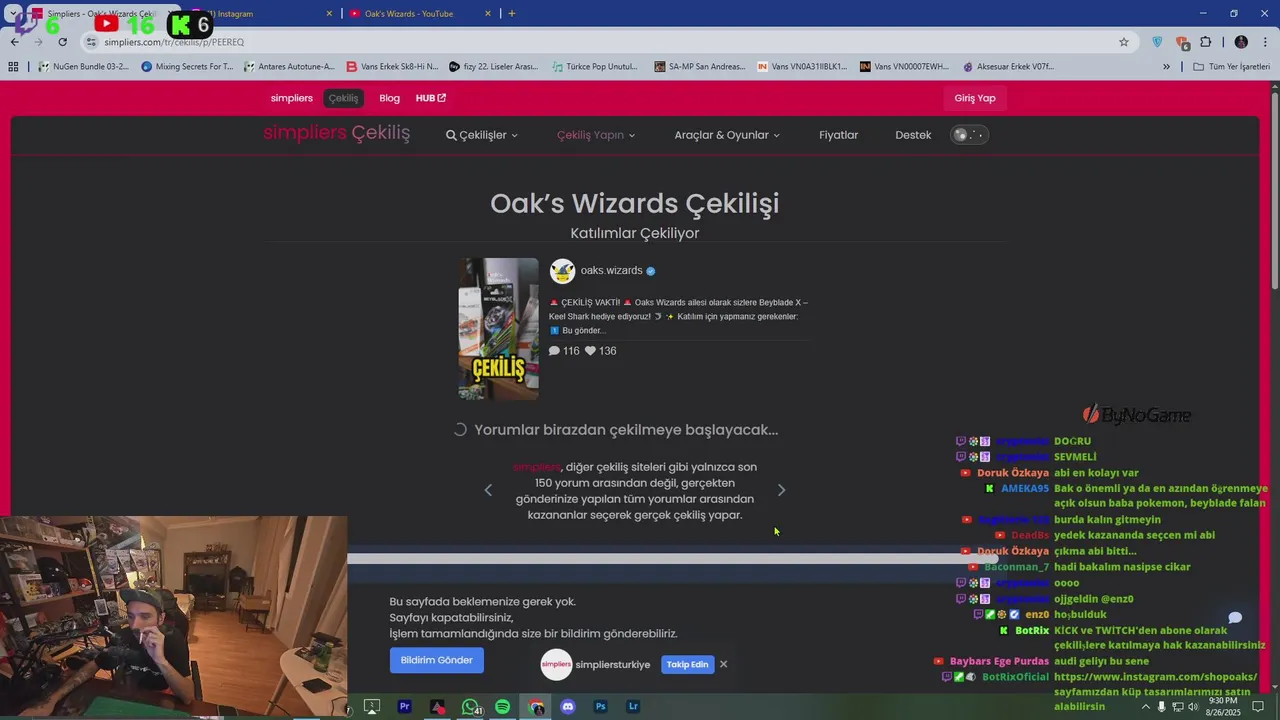This screenshot has height=720, width=1280.
Task: Click the Giriş Yap login button
Action: click(975, 98)
